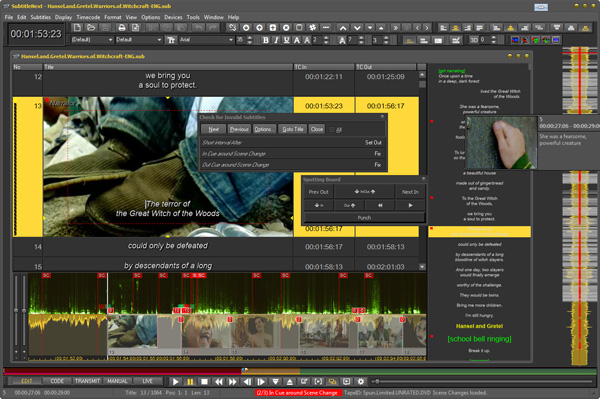Open the Timecode menu
The width and height of the screenshot is (600, 399).
pyautogui.click(x=88, y=17)
